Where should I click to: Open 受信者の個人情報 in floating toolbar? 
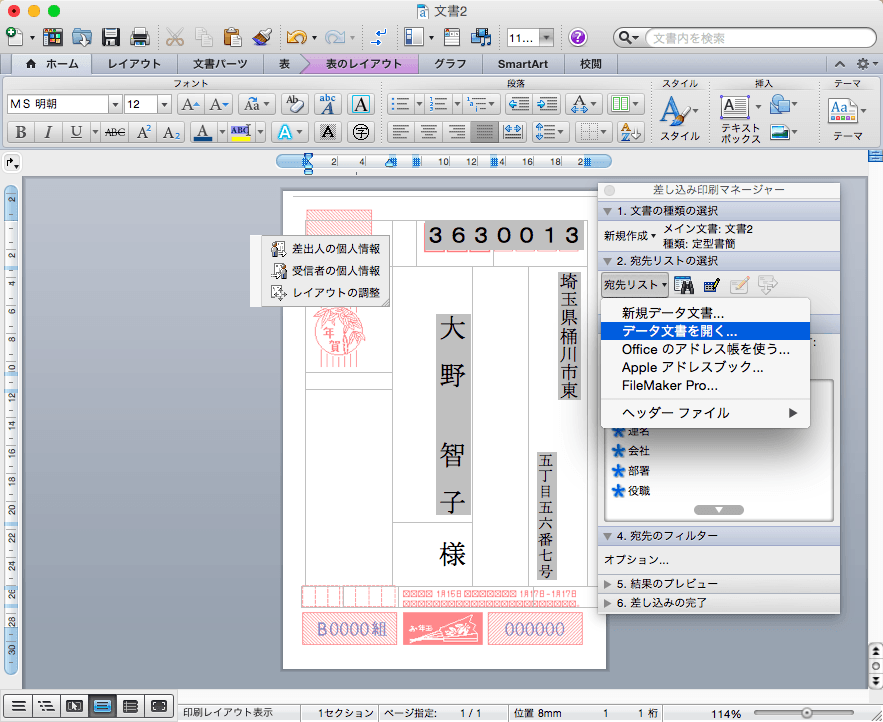coord(325,270)
